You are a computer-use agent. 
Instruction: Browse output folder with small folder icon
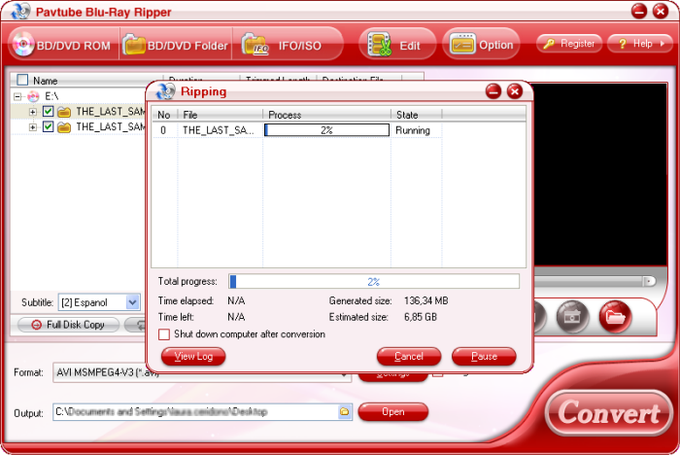point(344,412)
